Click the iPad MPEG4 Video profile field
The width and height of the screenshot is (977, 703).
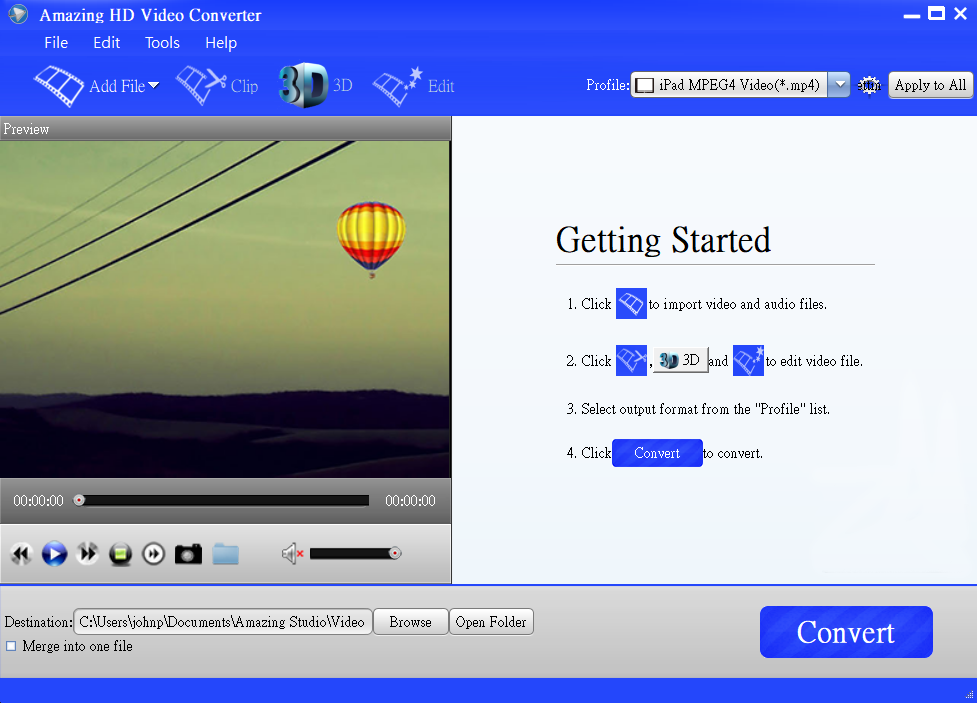(730, 85)
